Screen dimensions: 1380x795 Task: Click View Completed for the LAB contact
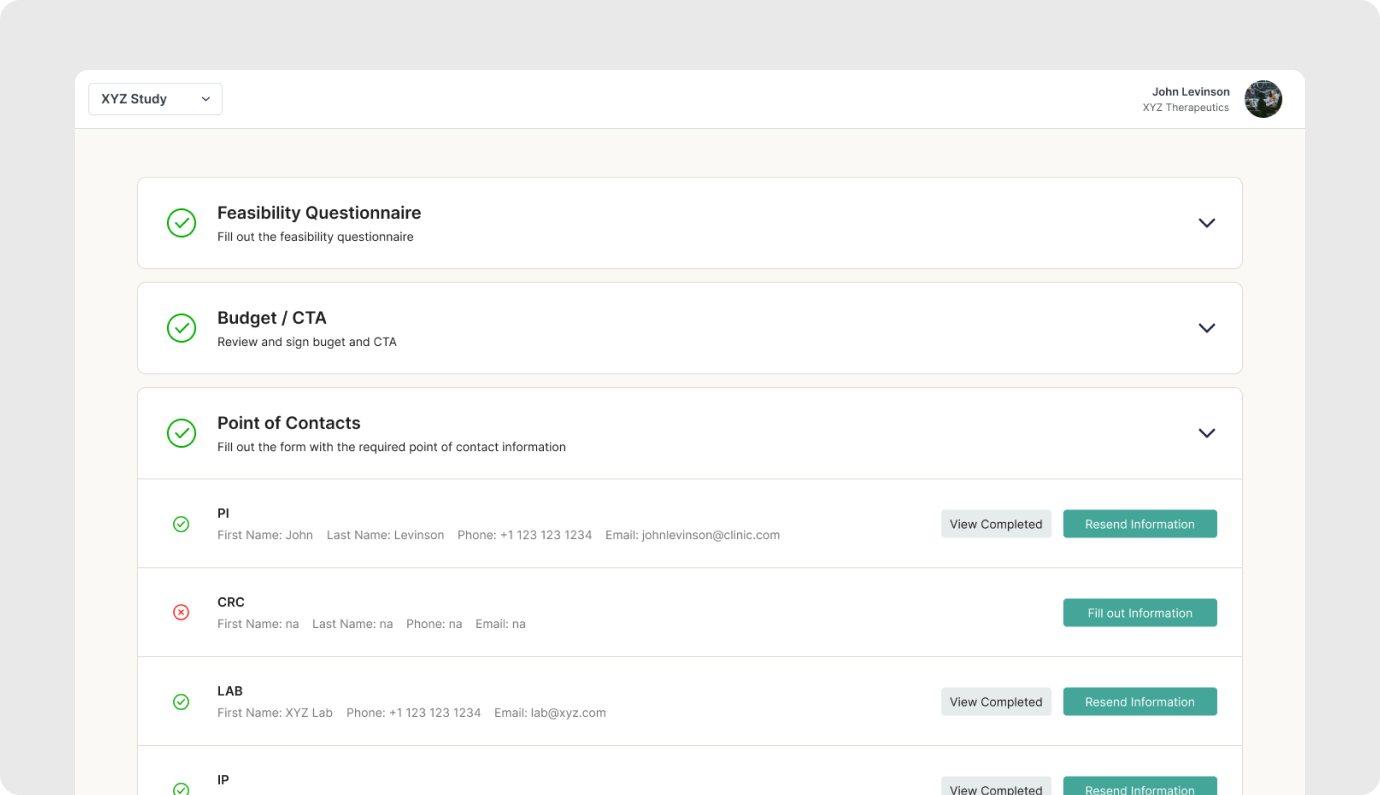click(995, 702)
